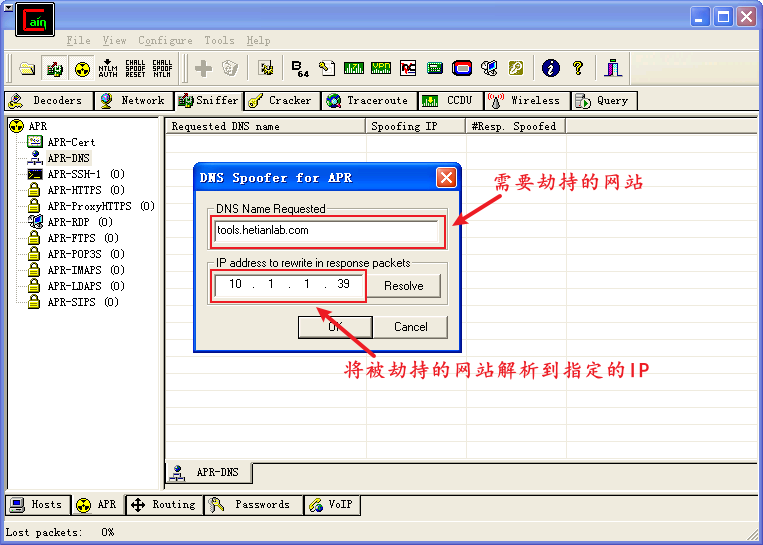
Task: Select APR-RDP (0) in the tree
Action: (x=80, y=222)
